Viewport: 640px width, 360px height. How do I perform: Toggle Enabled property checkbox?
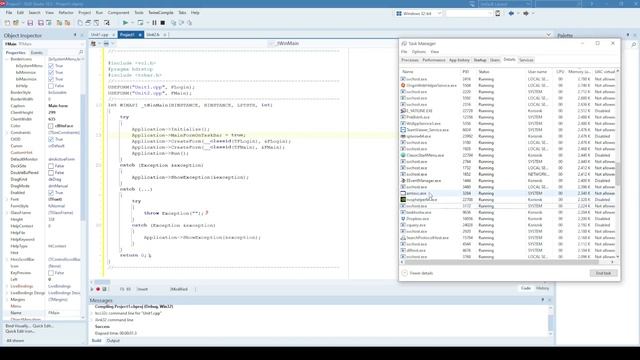[x=51, y=193]
